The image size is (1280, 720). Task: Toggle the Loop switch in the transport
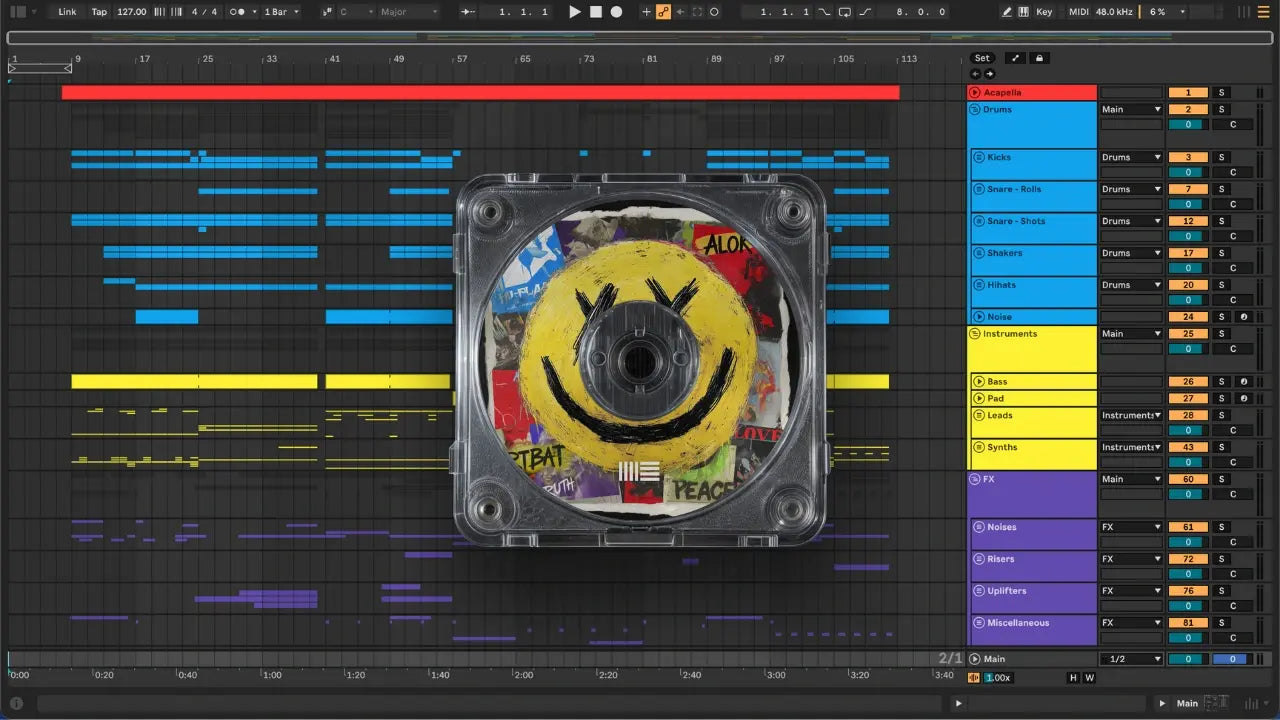coord(845,12)
